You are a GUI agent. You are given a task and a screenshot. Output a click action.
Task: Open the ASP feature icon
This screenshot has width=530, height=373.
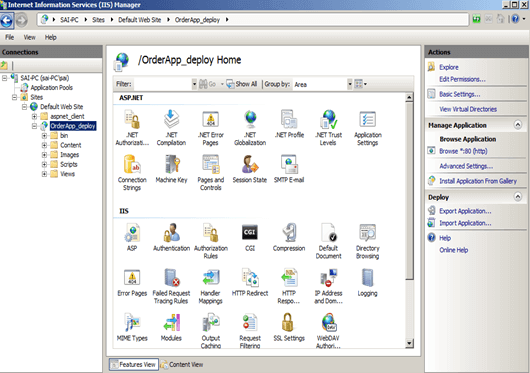tap(132, 237)
